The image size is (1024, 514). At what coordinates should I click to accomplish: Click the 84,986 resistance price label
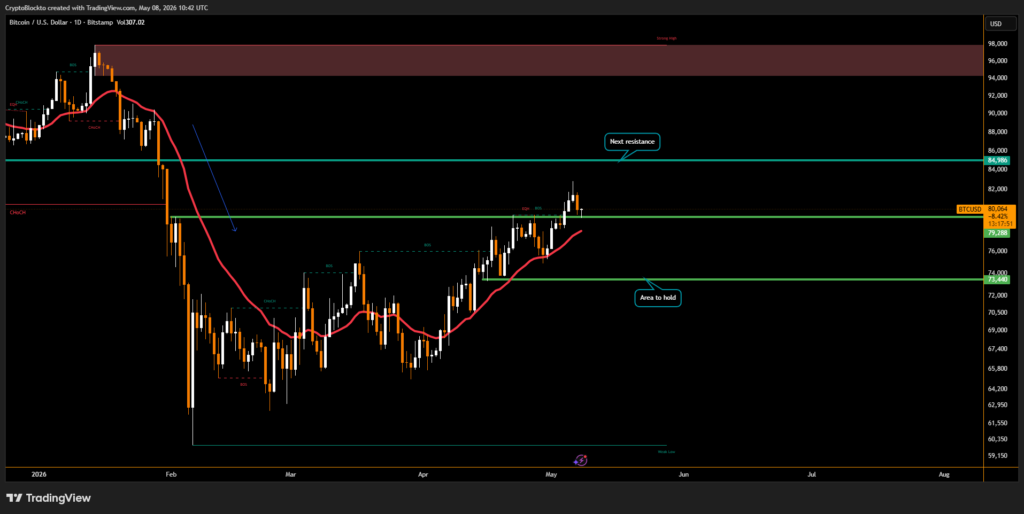coord(999,160)
